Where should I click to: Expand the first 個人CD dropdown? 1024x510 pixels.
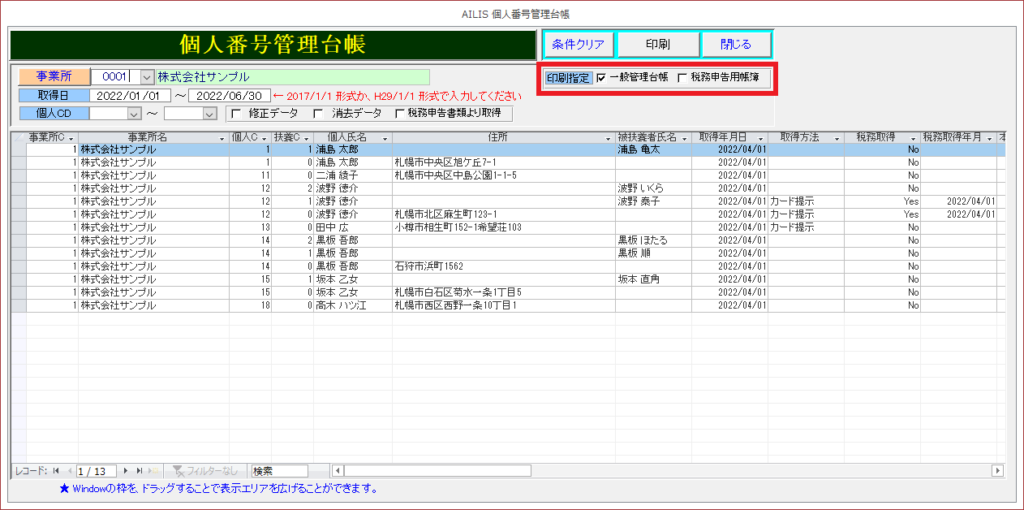point(135,113)
